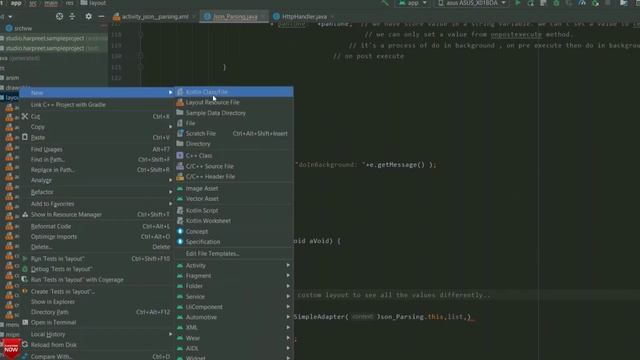
Task: Click Create Tests in 'layout' icon
Action: click(x=25, y=291)
